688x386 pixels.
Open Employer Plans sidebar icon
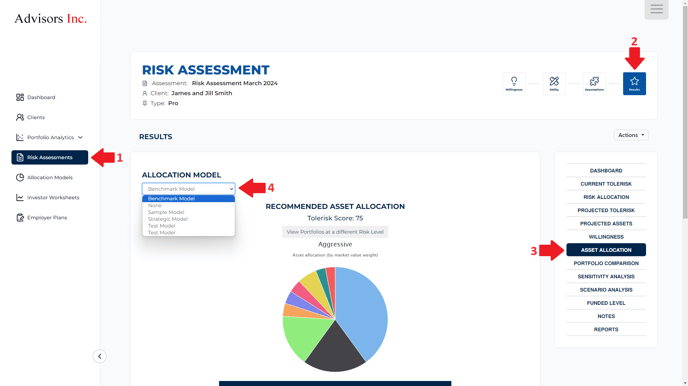tap(20, 218)
